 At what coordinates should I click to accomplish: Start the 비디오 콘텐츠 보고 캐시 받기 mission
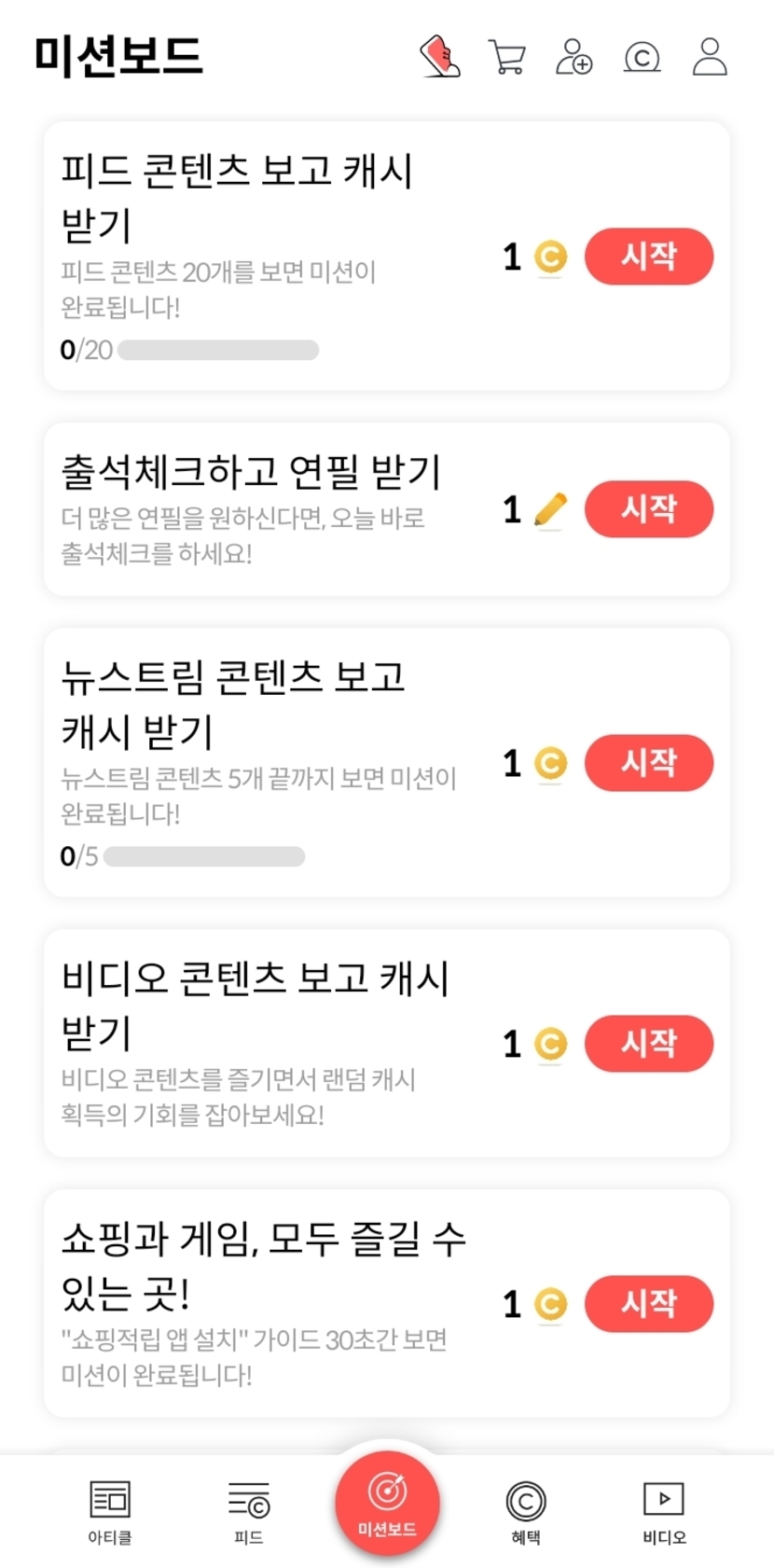(649, 1043)
